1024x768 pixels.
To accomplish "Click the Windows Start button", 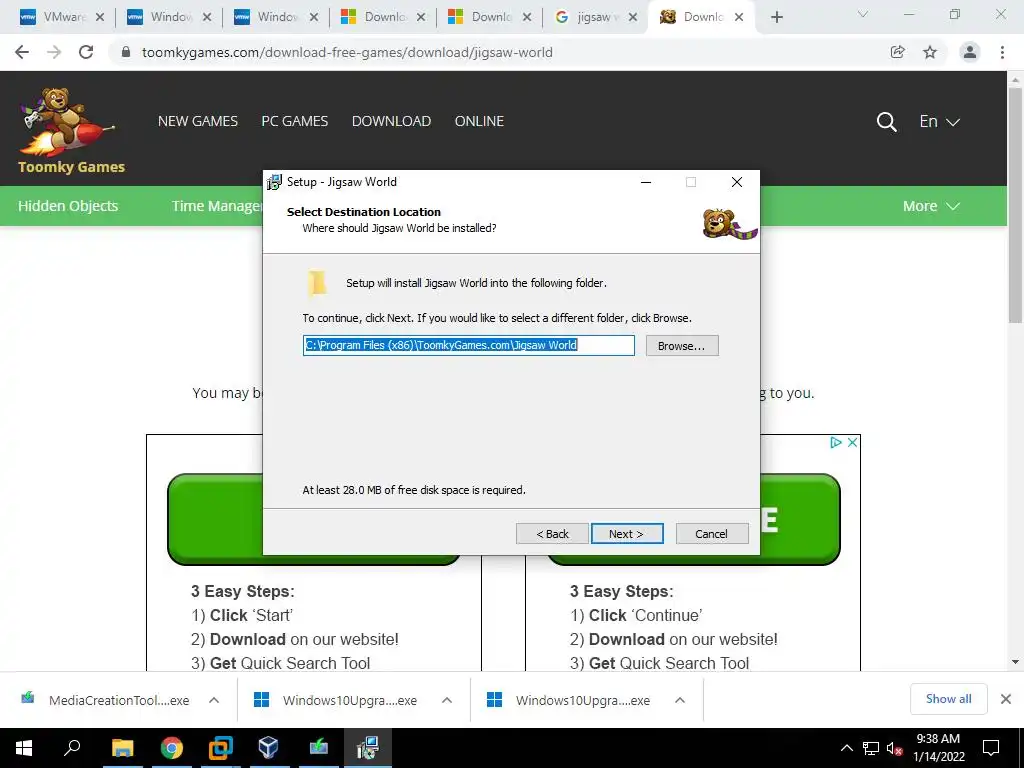I will 24,748.
